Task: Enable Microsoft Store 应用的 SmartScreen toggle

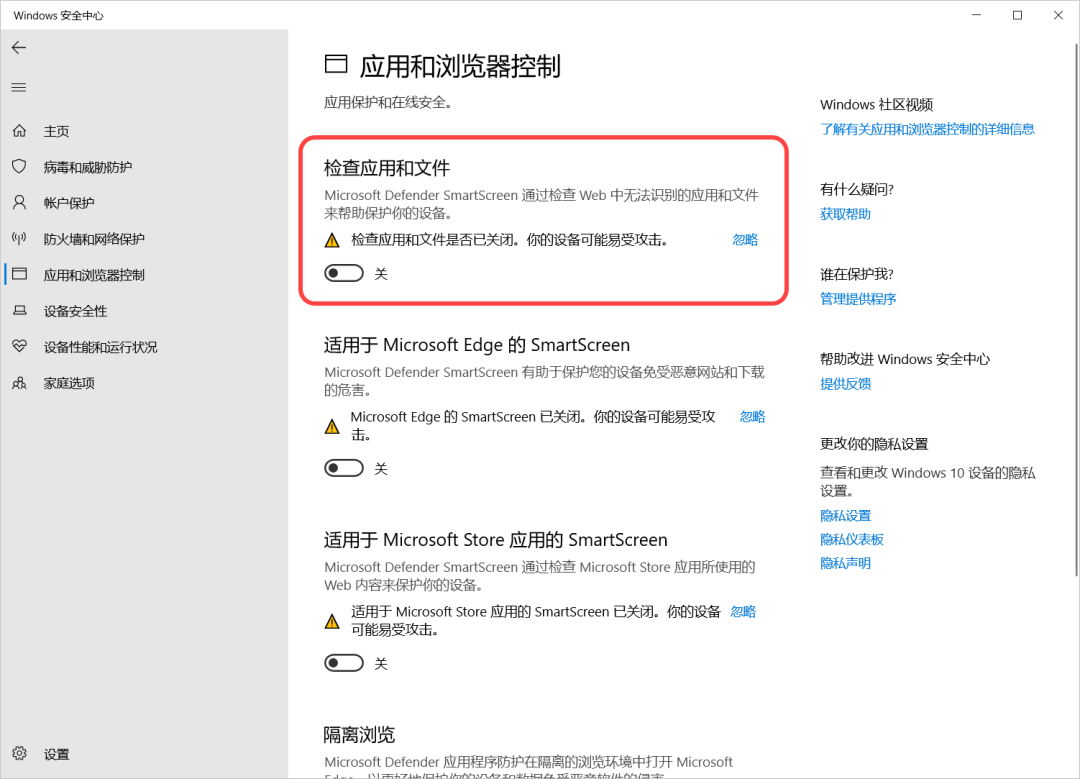Action: click(344, 663)
